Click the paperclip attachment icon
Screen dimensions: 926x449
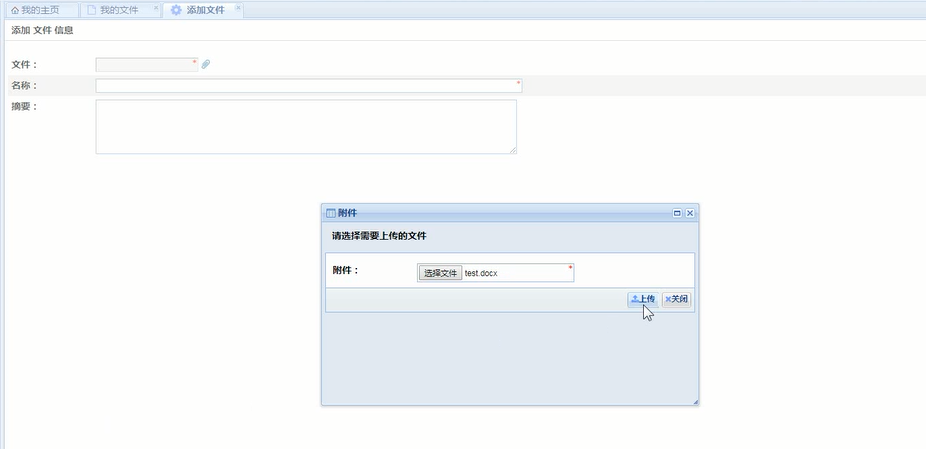click(206, 64)
